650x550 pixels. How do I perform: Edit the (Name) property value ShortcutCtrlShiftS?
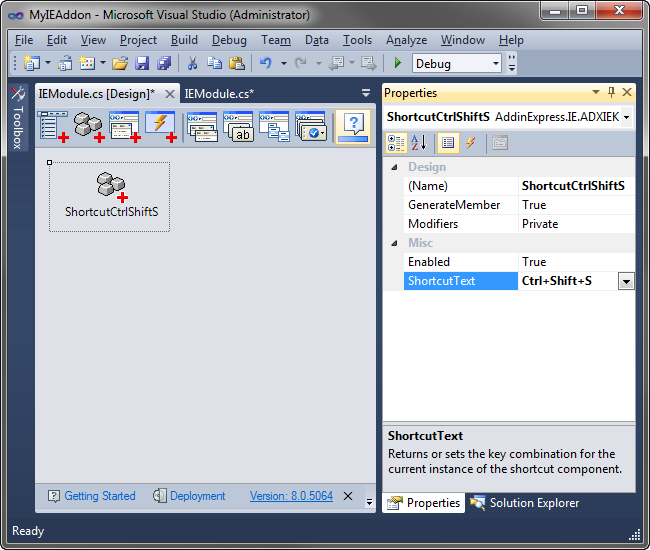576,186
